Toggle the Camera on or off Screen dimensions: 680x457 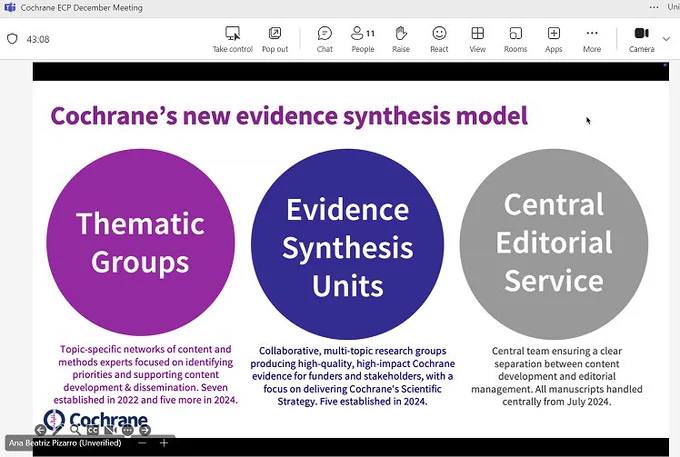pos(641,39)
